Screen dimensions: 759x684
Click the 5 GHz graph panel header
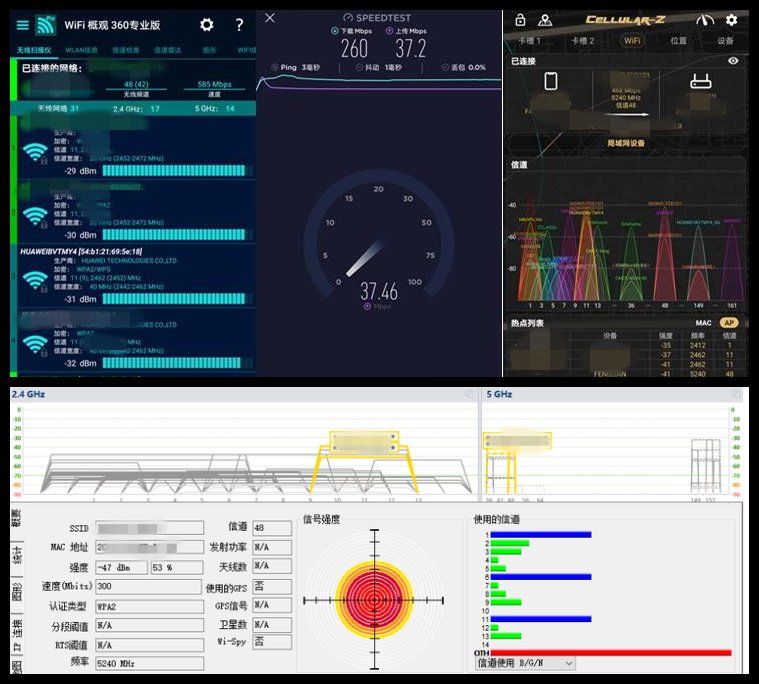coord(613,394)
